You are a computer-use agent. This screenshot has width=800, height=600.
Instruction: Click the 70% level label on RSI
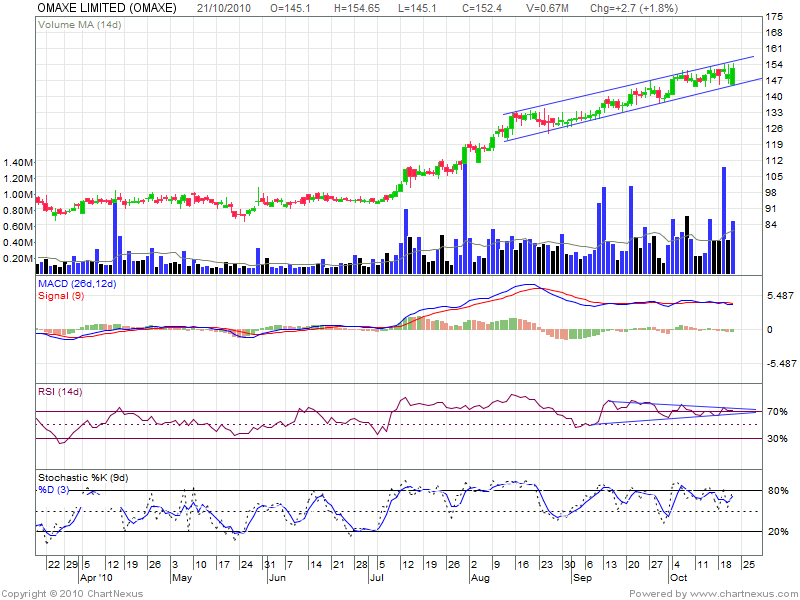tap(776, 411)
